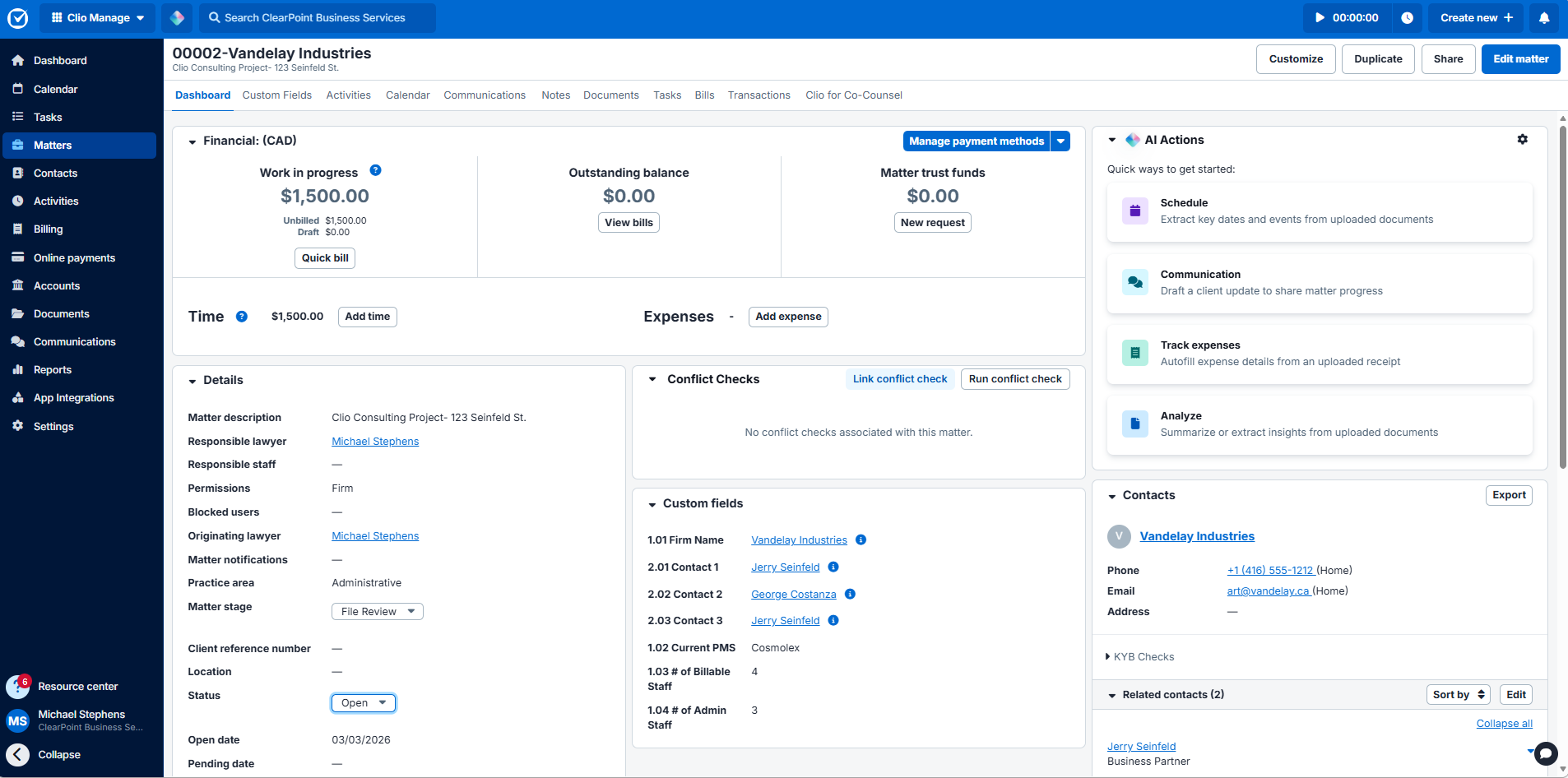Click the search ClearPoint Business Services field

pos(318,17)
